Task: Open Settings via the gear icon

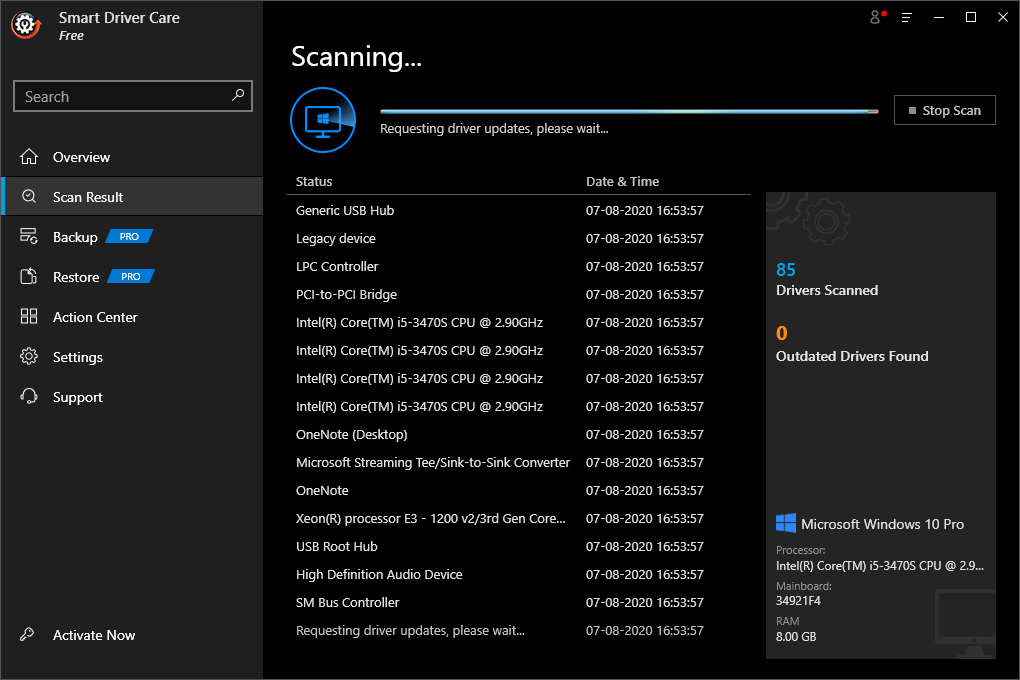Action: [30, 356]
